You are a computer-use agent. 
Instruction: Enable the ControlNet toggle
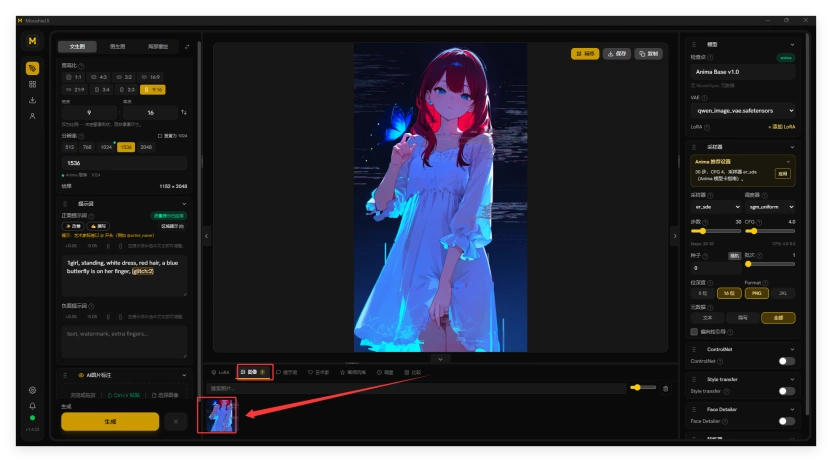coord(786,361)
